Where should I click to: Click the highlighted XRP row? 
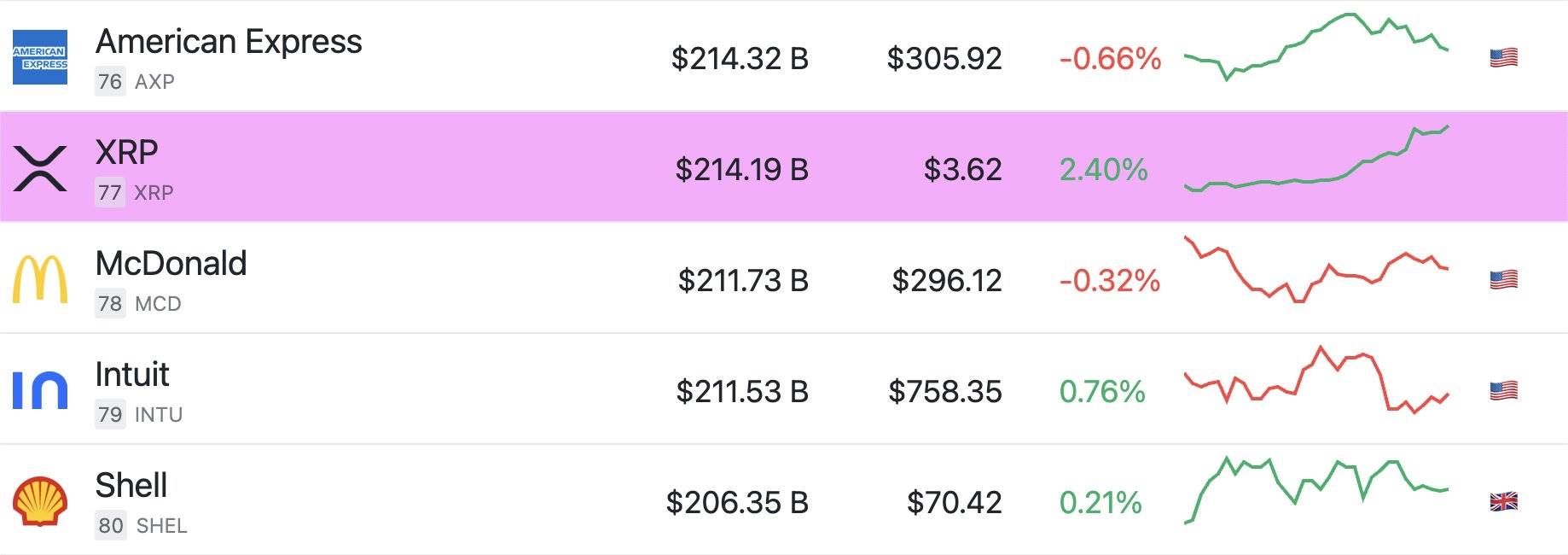[512, 169]
